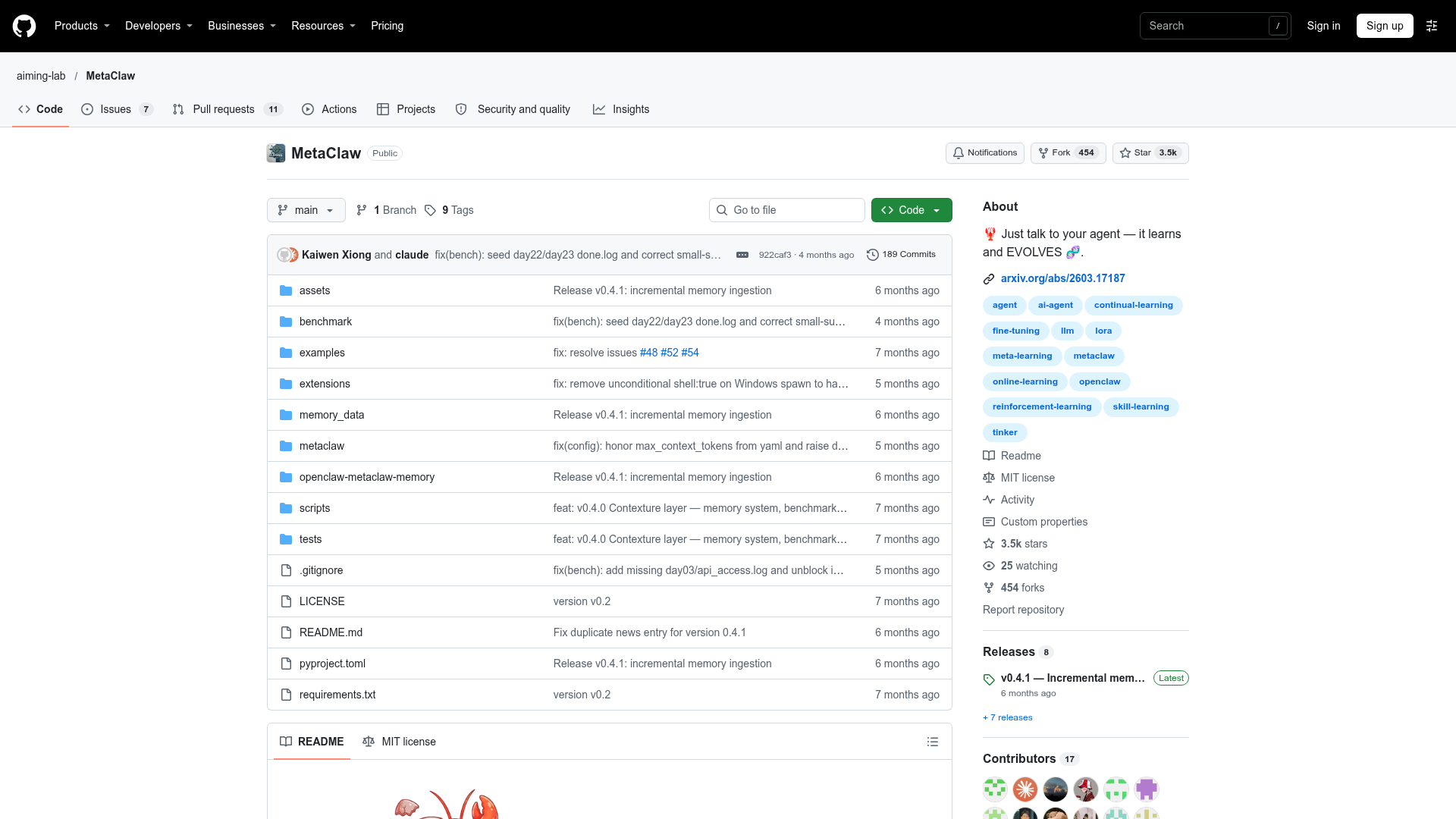Open README outline list icon
This screenshot has height=819, width=1456.
coord(933,742)
